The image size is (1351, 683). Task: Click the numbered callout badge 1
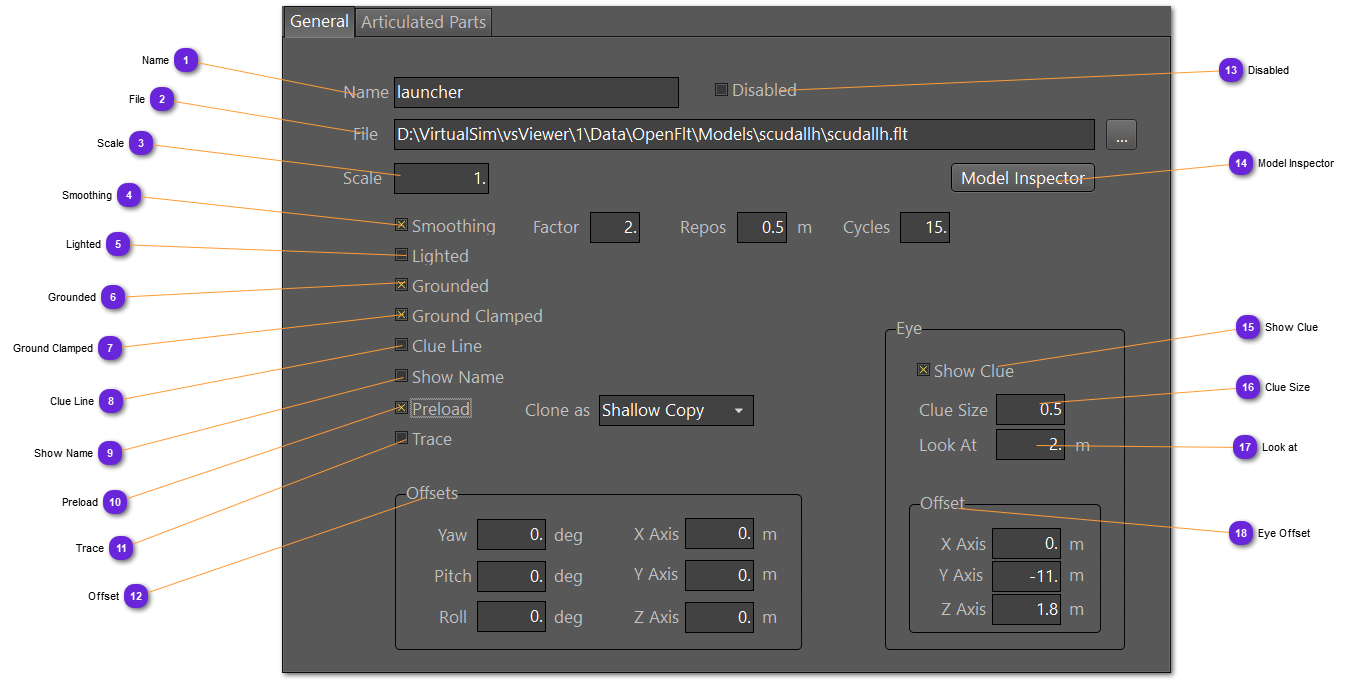(x=185, y=61)
